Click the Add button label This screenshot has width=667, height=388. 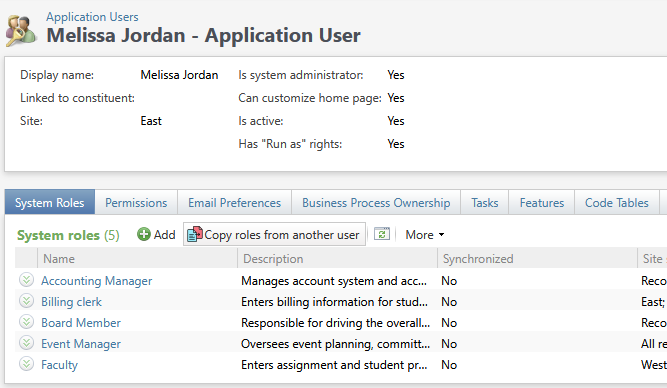[164, 234]
